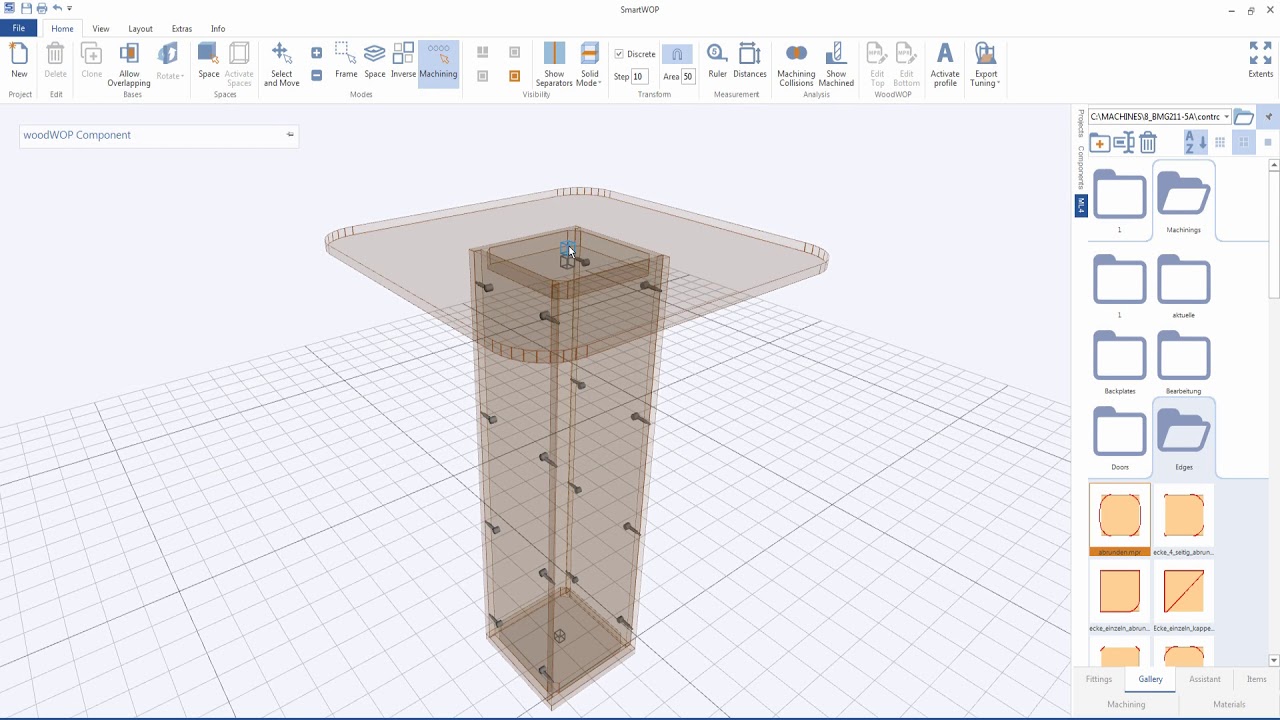Click the Step value field
This screenshot has height=720, width=1280.
click(x=639, y=76)
